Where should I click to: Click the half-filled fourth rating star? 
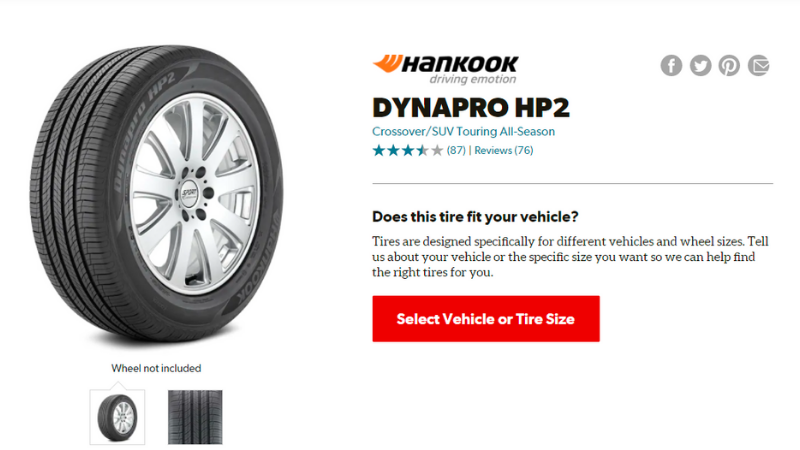coord(422,151)
